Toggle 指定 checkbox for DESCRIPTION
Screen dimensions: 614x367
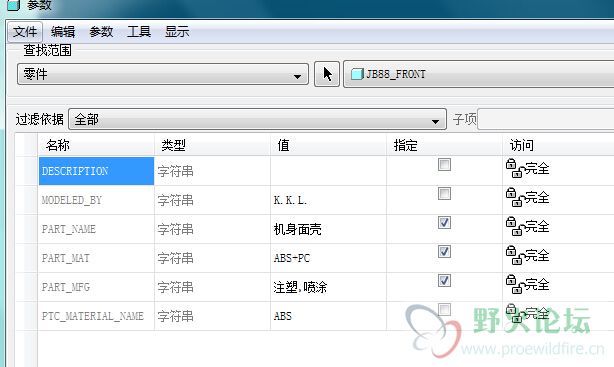pos(444,165)
